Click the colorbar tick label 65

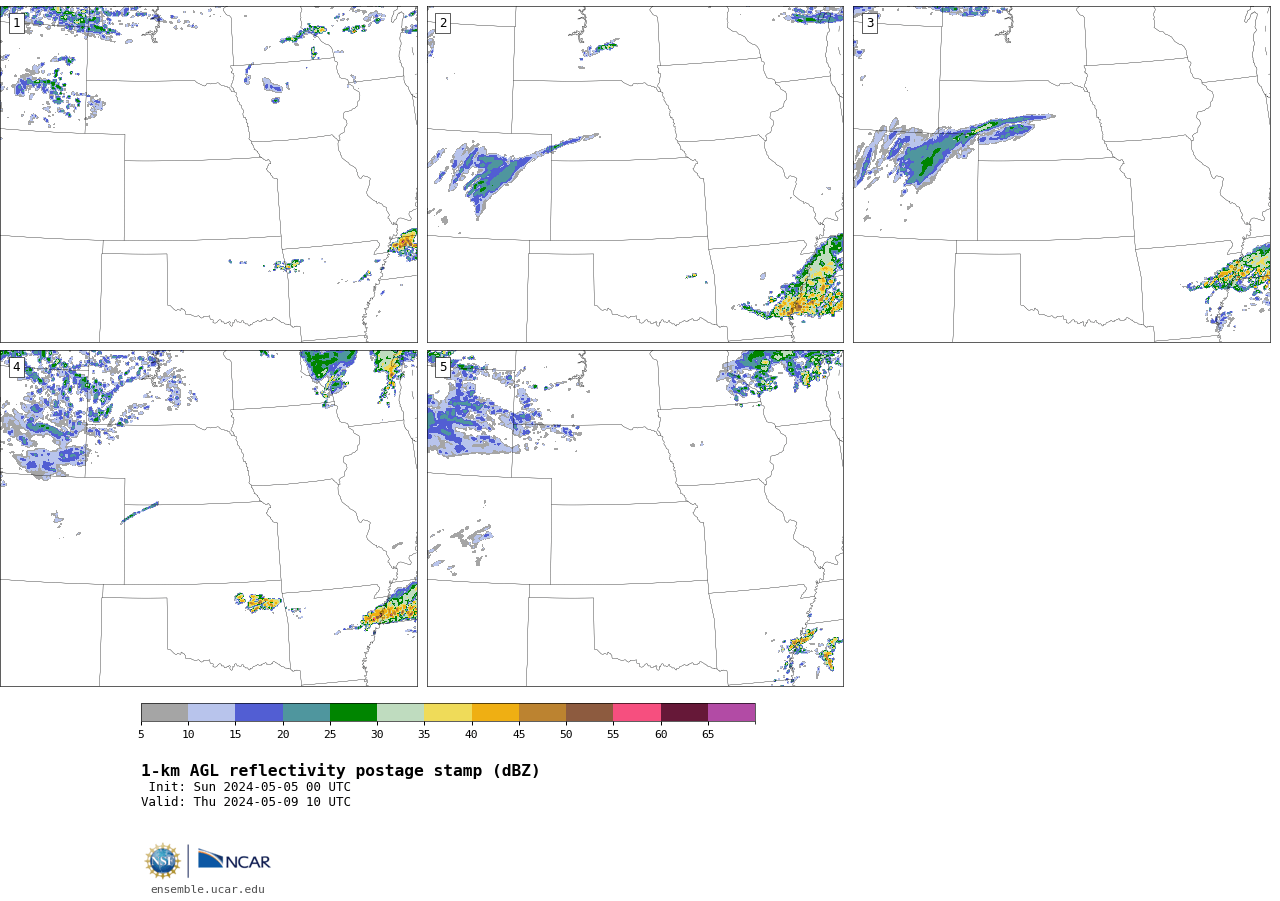(708, 735)
